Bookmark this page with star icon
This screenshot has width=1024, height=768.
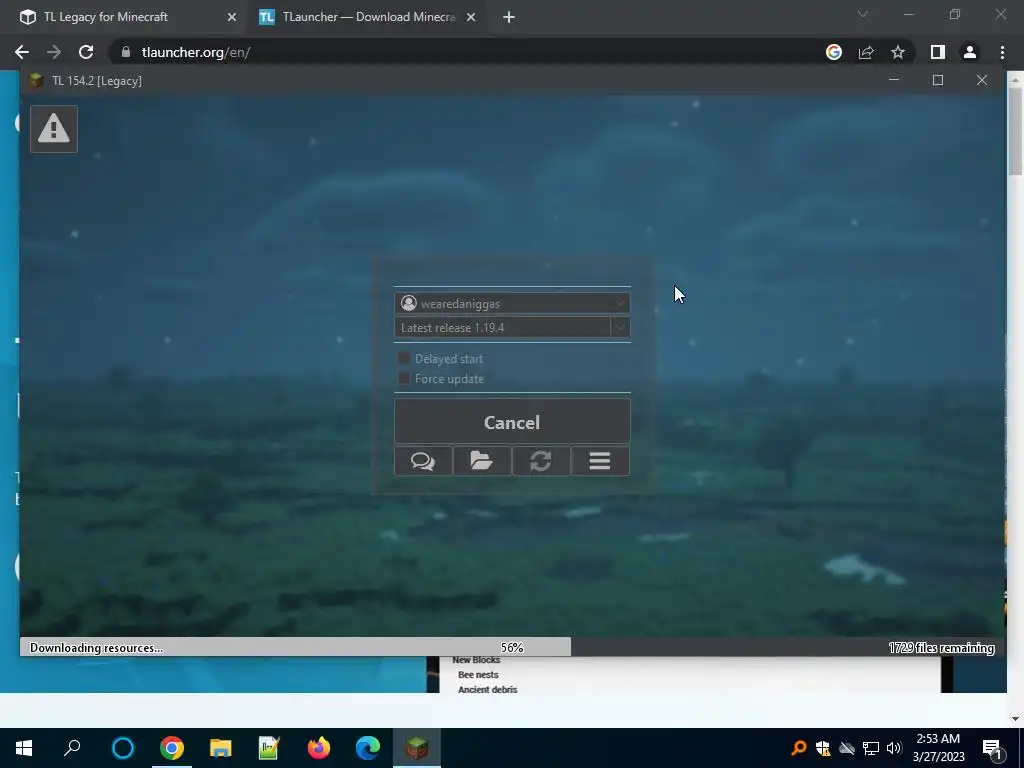(x=898, y=52)
